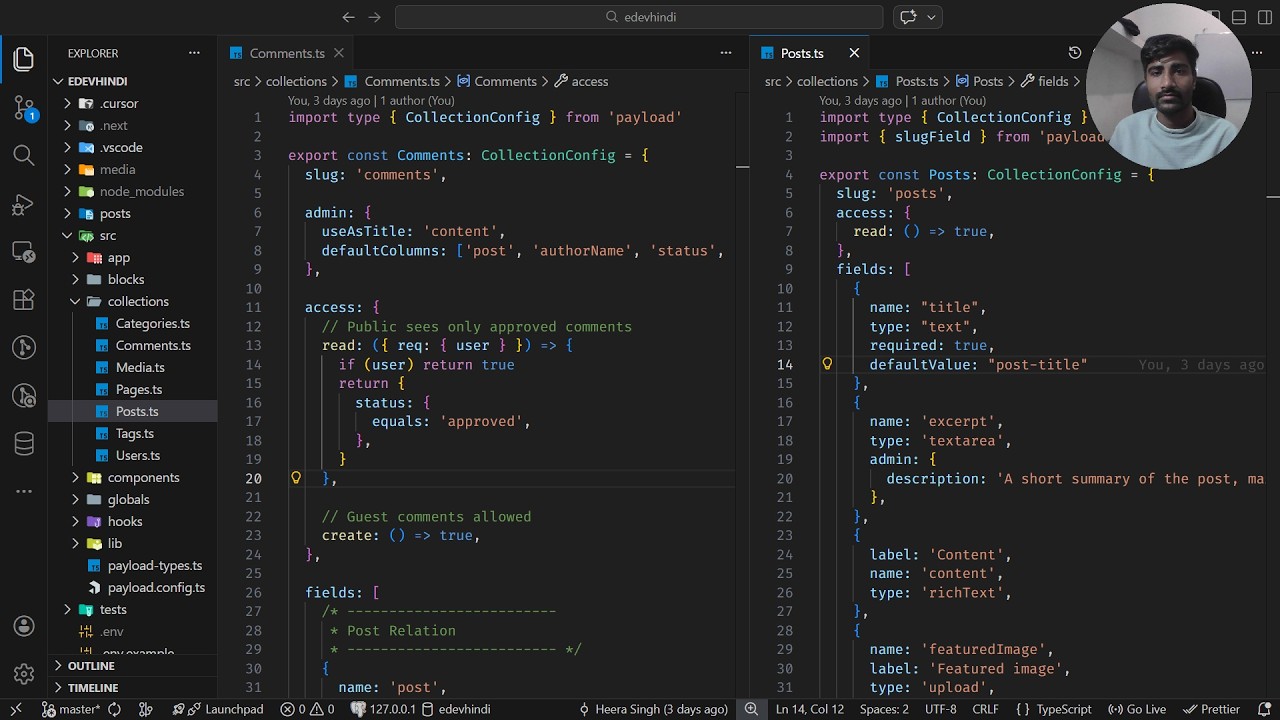
Task: Collapse the src folder
Action: tap(67, 235)
